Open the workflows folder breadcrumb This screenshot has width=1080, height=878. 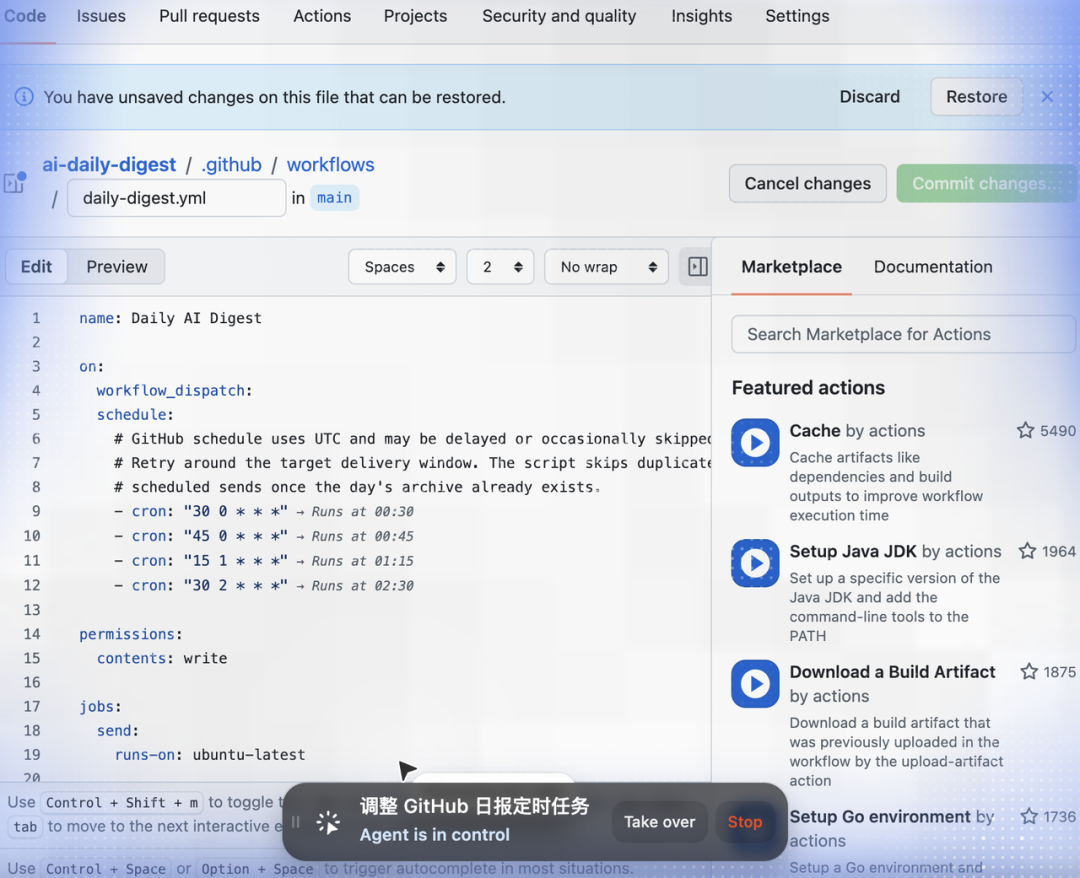[331, 165]
